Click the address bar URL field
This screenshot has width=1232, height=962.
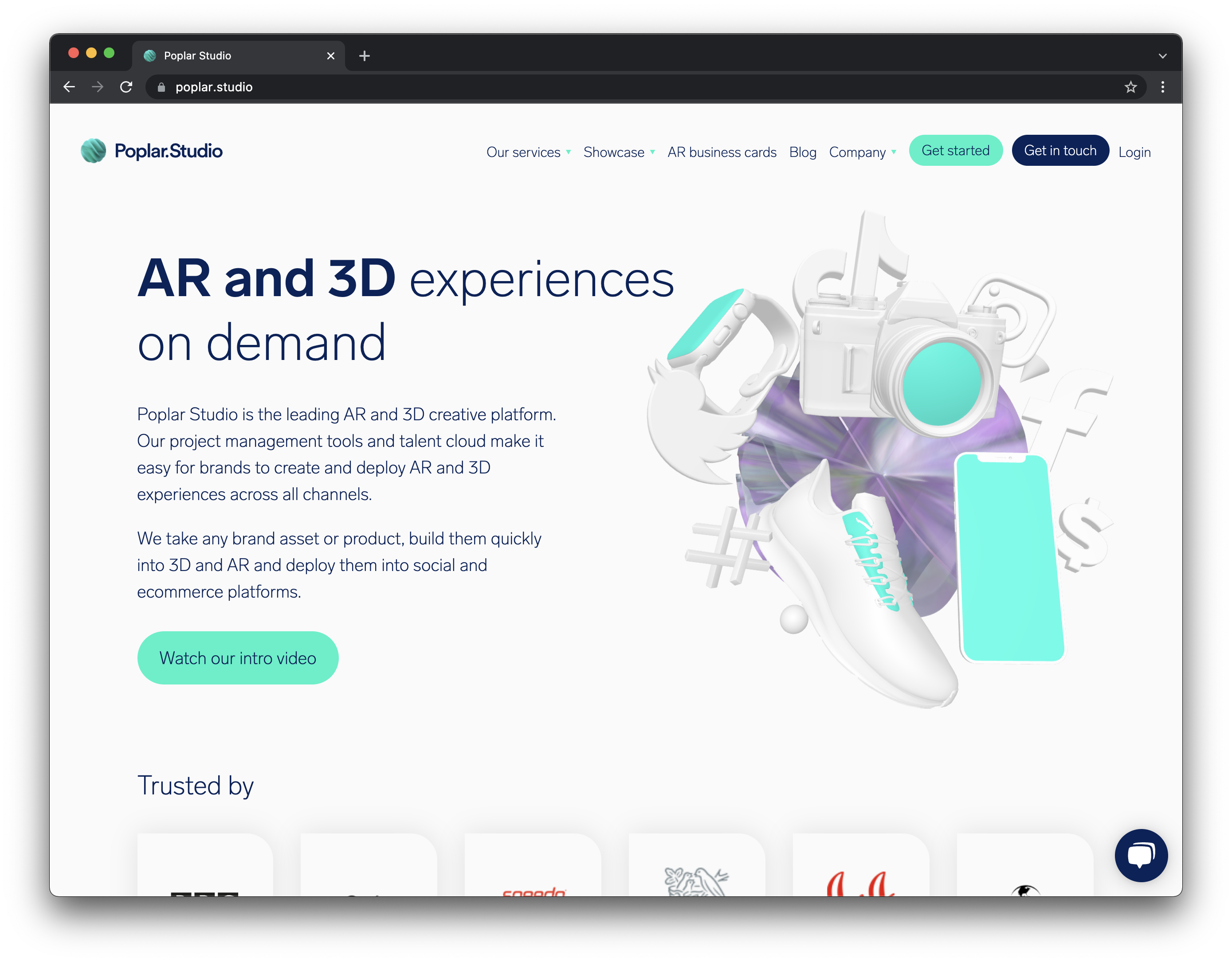(645, 87)
